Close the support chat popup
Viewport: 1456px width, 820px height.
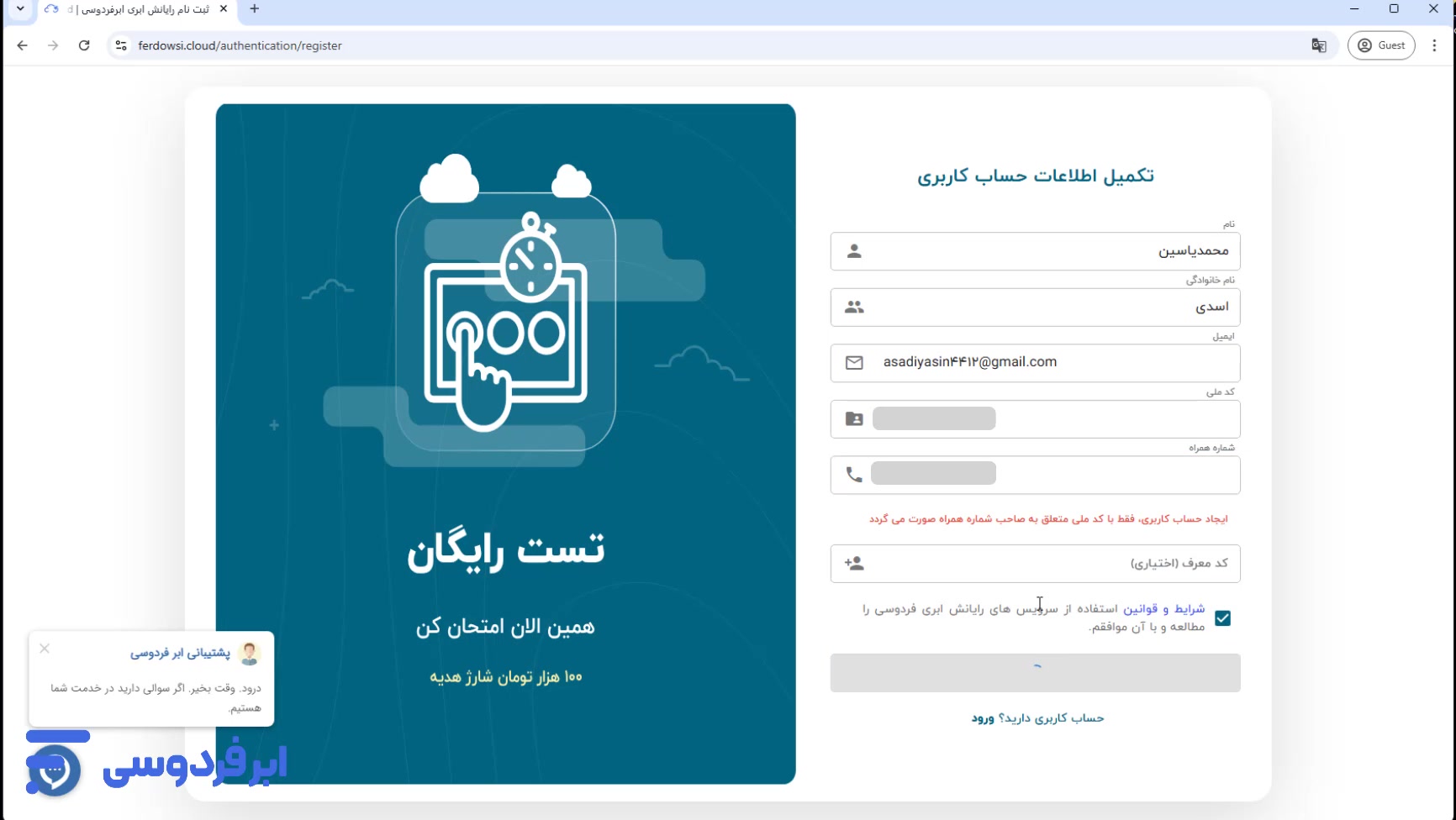coord(45,649)
